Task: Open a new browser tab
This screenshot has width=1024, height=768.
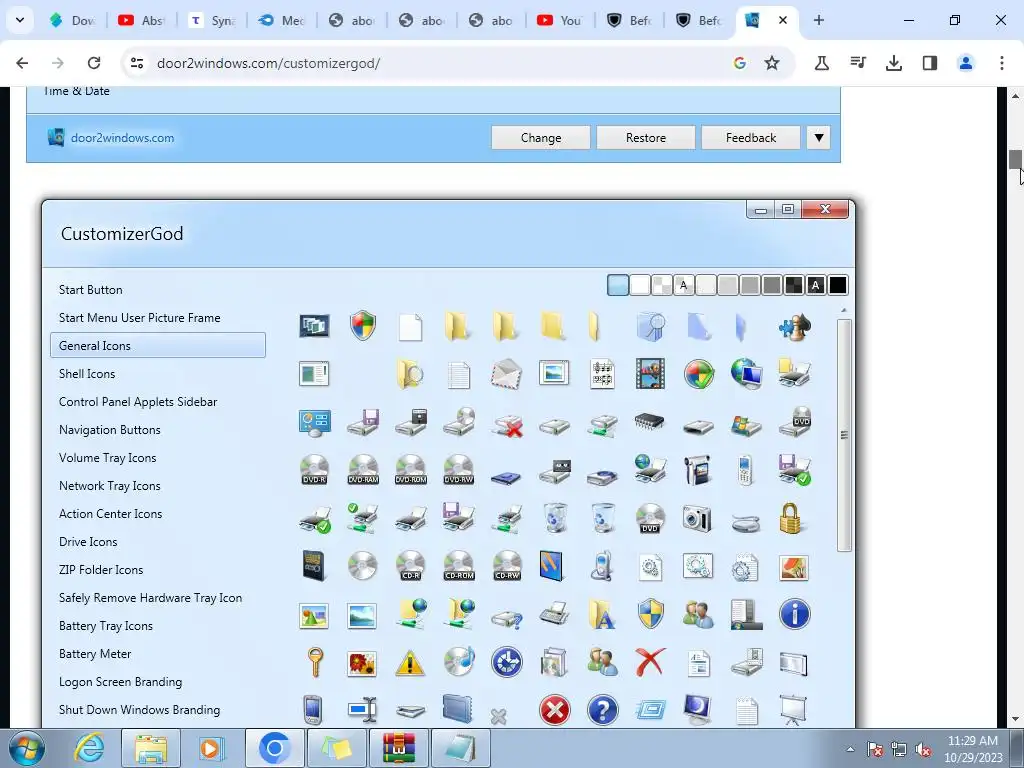Action: click(818, 20)
